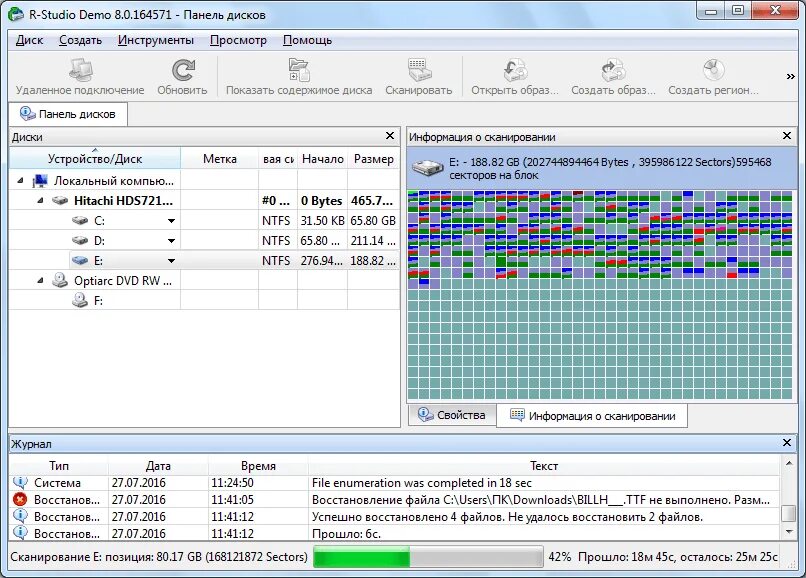
Task: Open the Помощь menu
Action: [307, 40]
